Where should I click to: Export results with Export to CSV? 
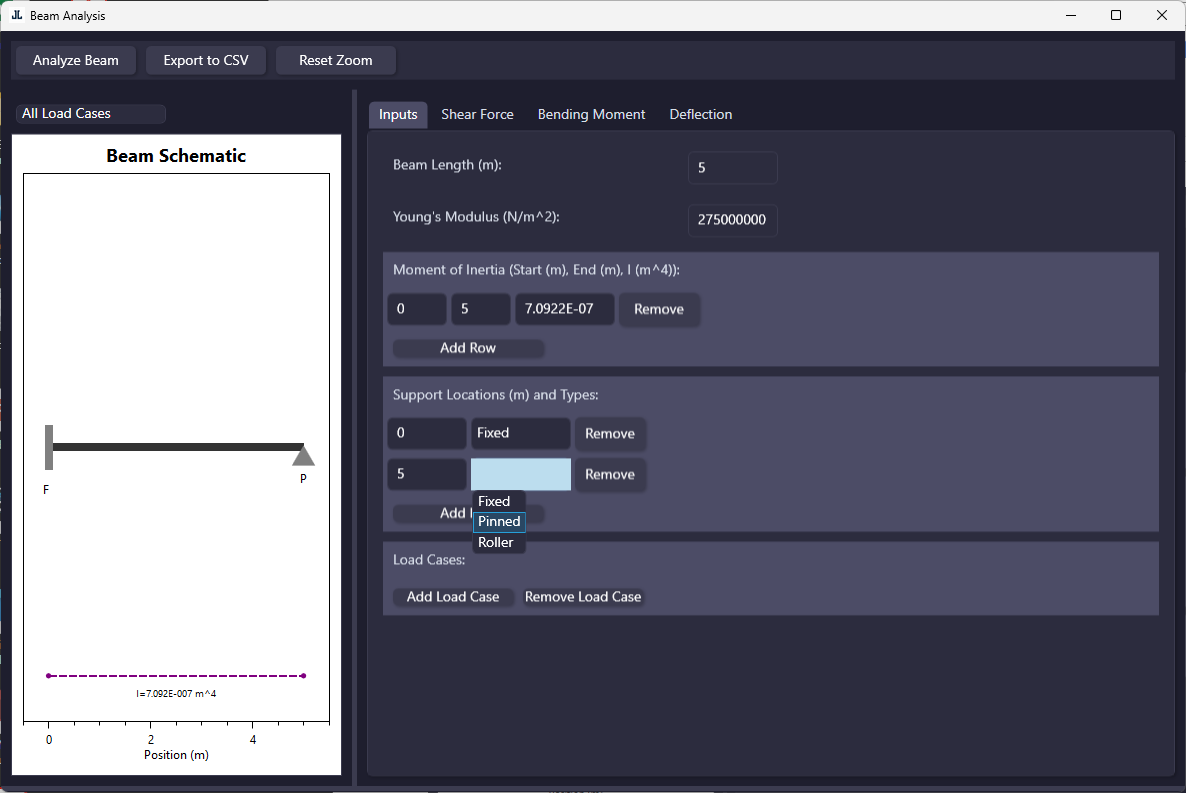pyautogui.click(x=206, y=60)
